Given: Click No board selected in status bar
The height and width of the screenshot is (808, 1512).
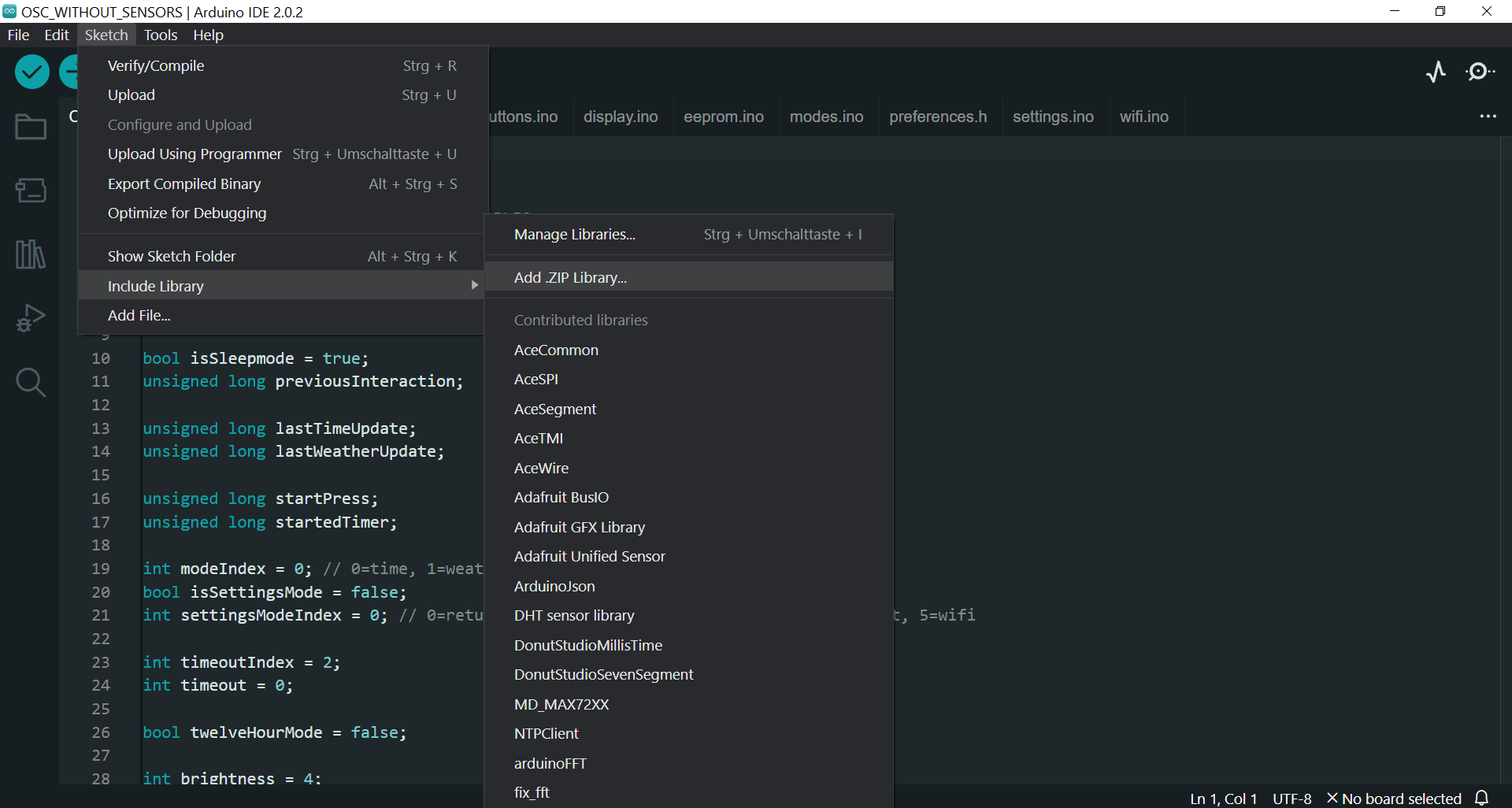Looking at the screenshot, I should pos(1394,799).
